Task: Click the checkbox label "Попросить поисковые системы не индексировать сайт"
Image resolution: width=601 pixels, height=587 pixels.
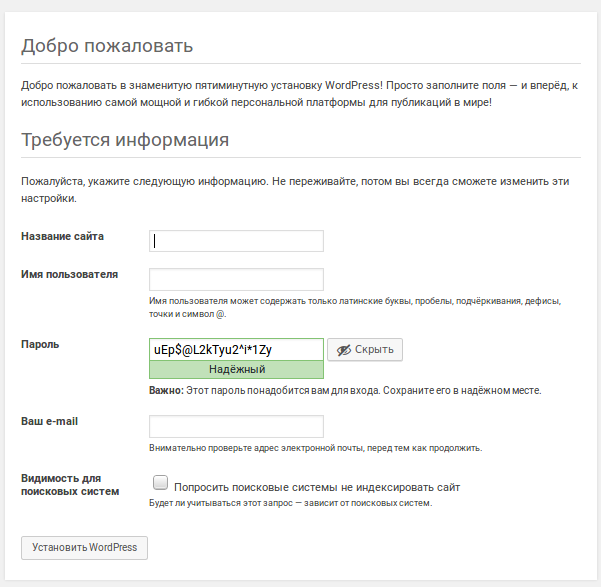Action: [x=317, y=487]
